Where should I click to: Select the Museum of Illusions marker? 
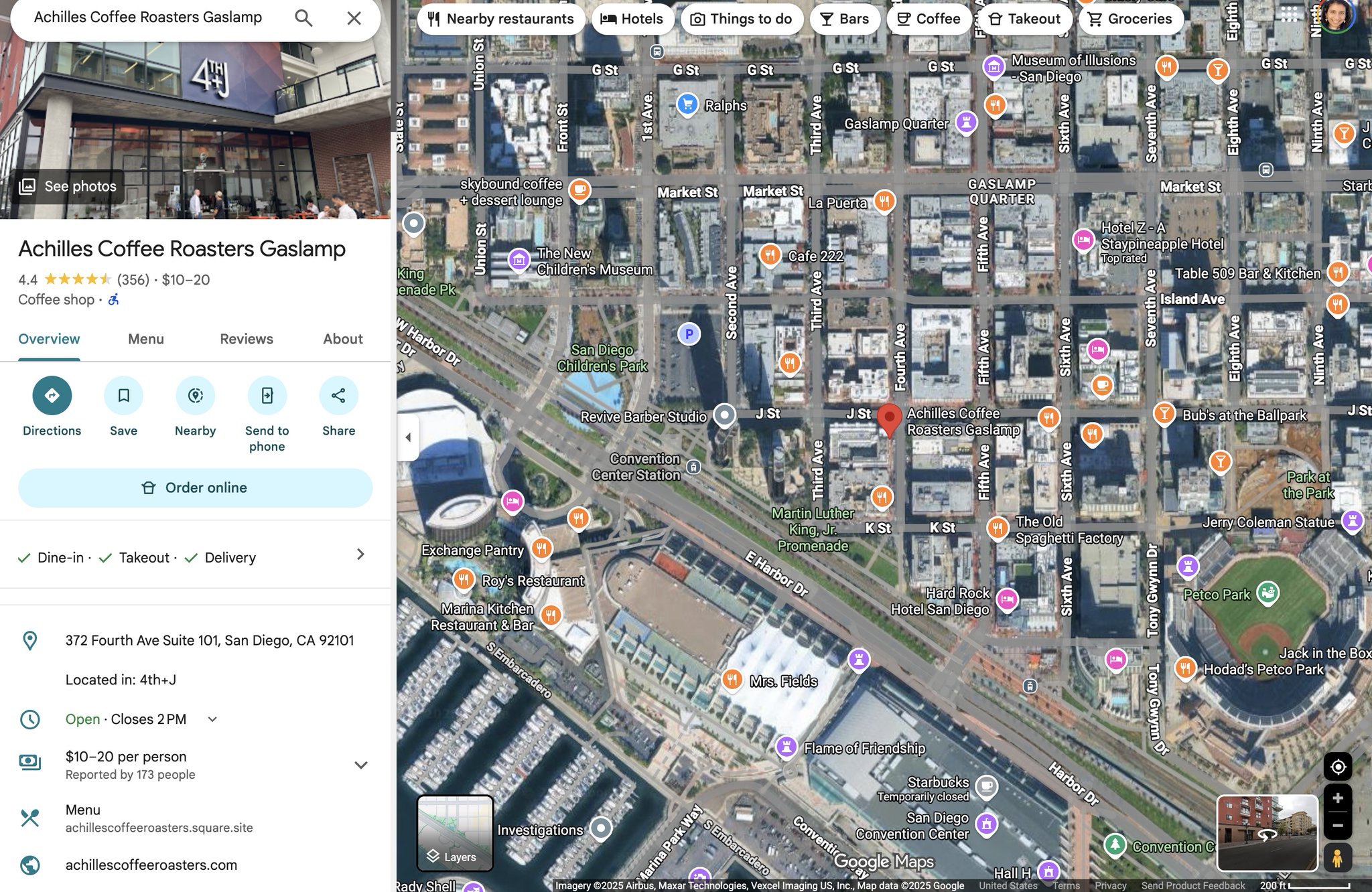click(x=994, y=66)
